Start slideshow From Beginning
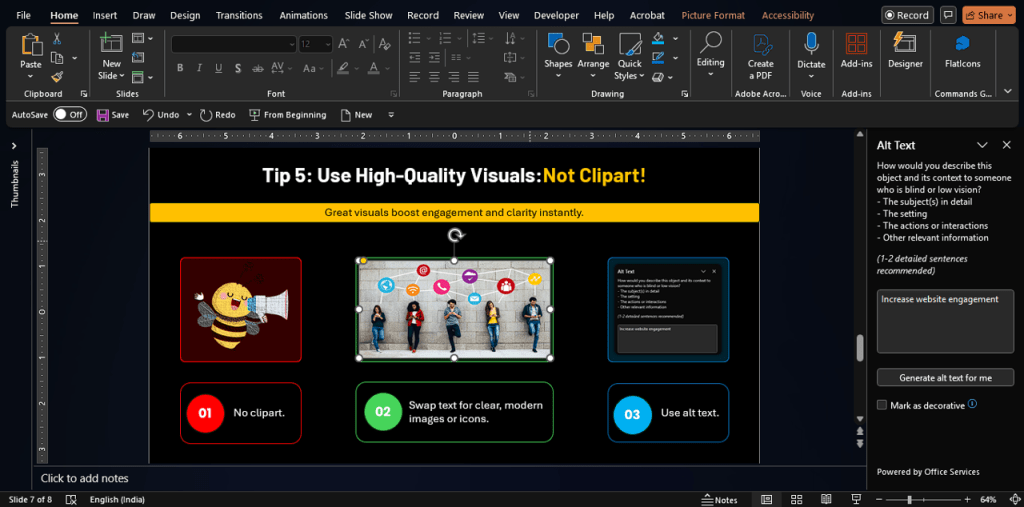1024x507 pixels. [287, 115]
